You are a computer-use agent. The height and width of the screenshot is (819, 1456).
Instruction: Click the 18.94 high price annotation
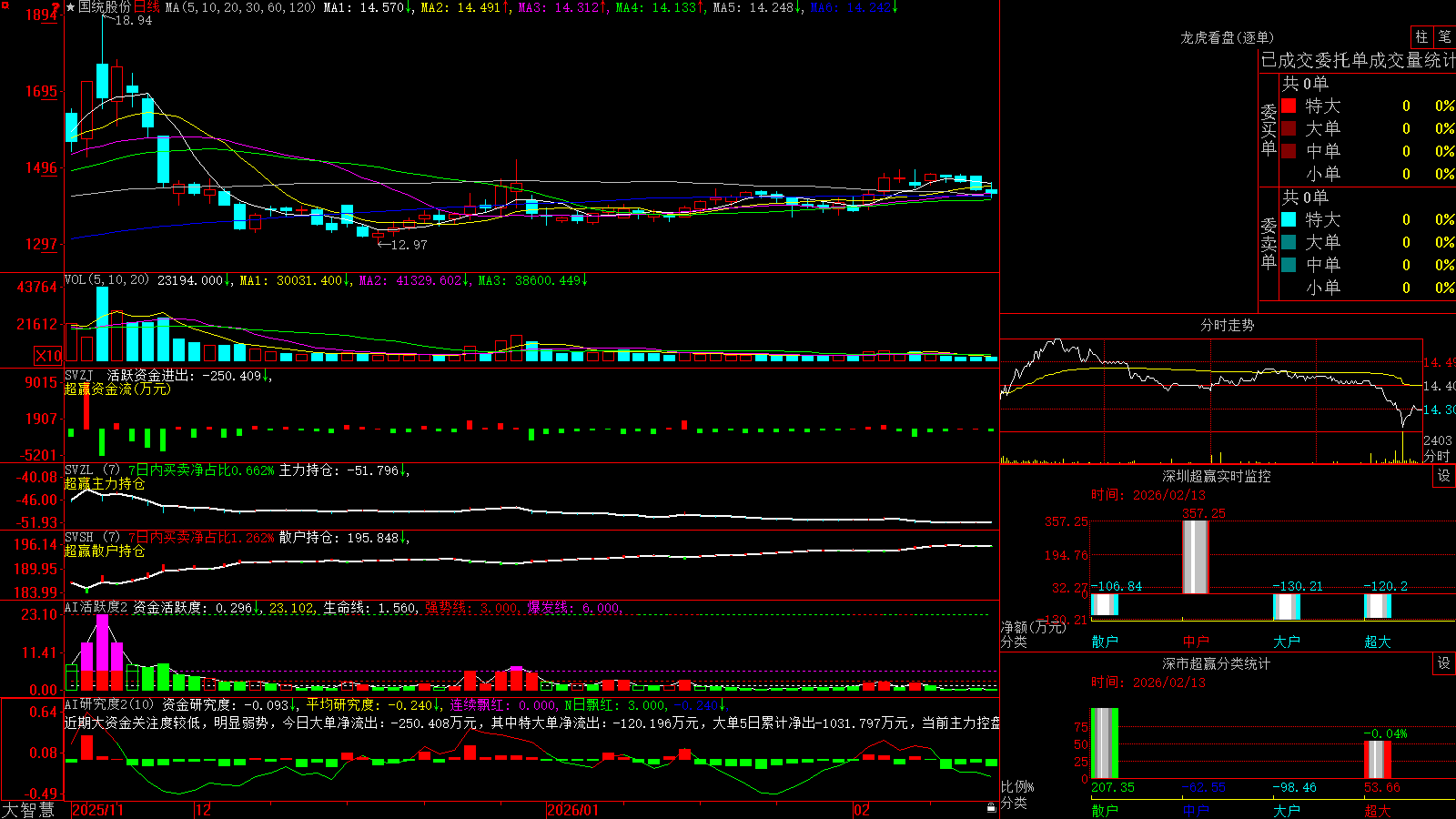pos(133,20)
